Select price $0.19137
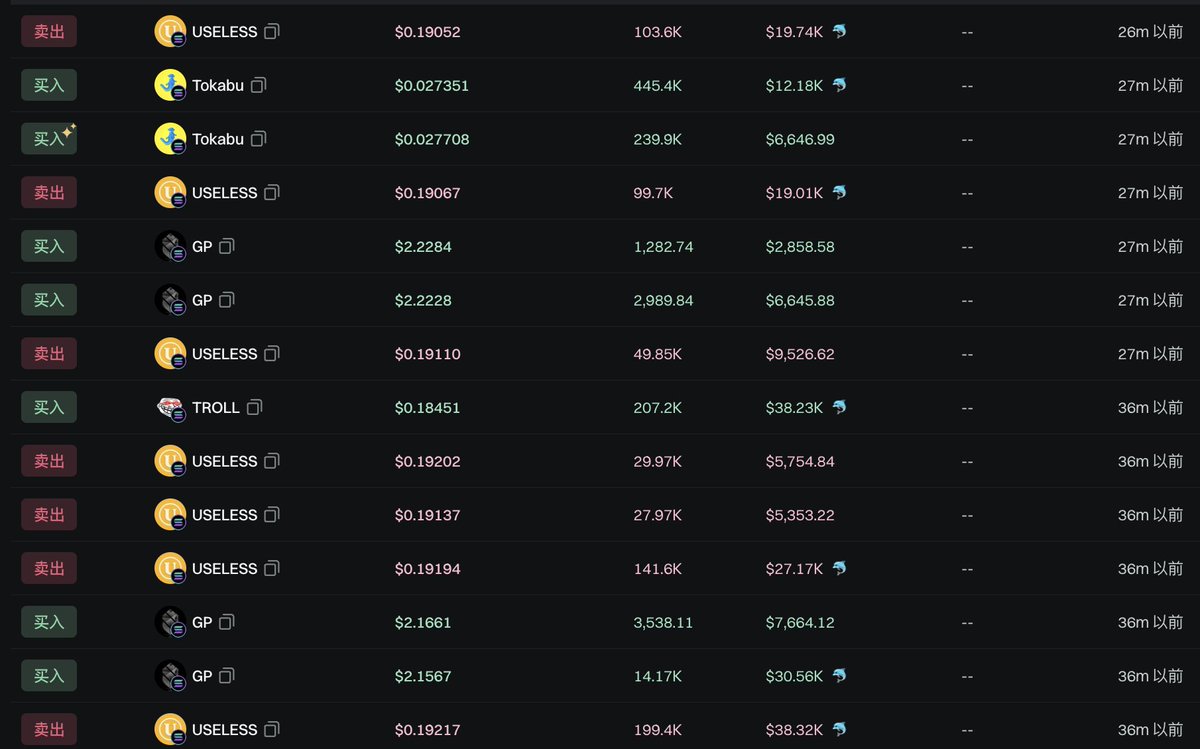The width and height of the screenshot is (1200, 749). click(427, 515)
